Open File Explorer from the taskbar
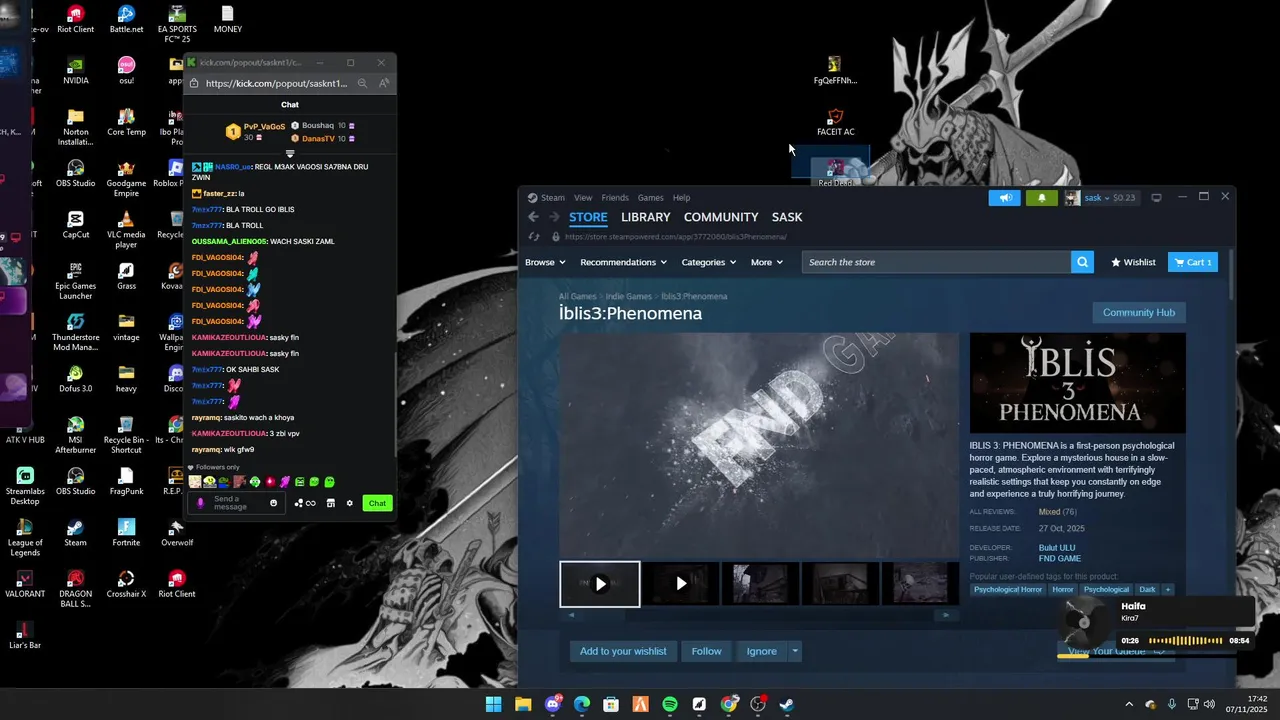The image size is (1280, 720). click(523, 704)
